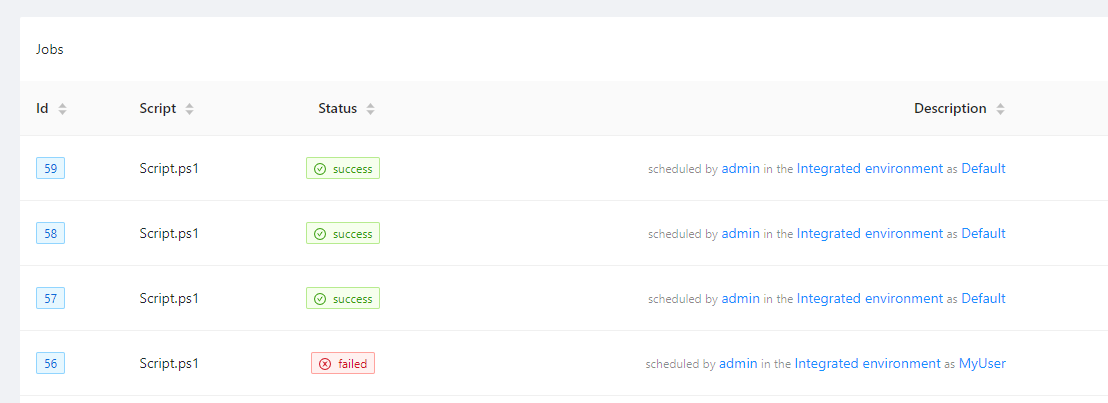Open job Id 58 badge
This screenshot has width=1108, height=403.
pos(50,234)
